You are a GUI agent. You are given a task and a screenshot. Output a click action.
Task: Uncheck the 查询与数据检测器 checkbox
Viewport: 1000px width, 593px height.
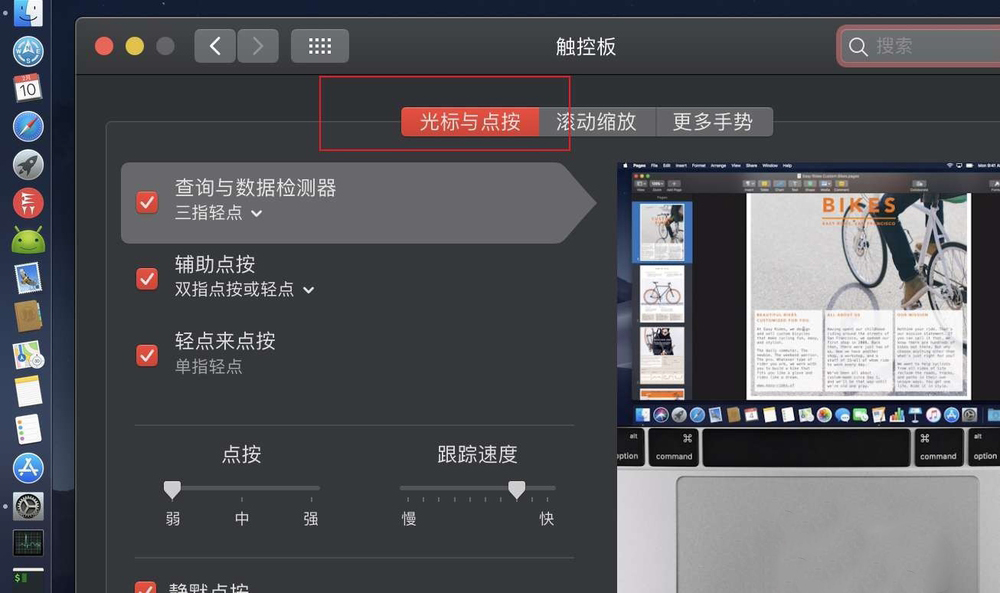point(147,202)
